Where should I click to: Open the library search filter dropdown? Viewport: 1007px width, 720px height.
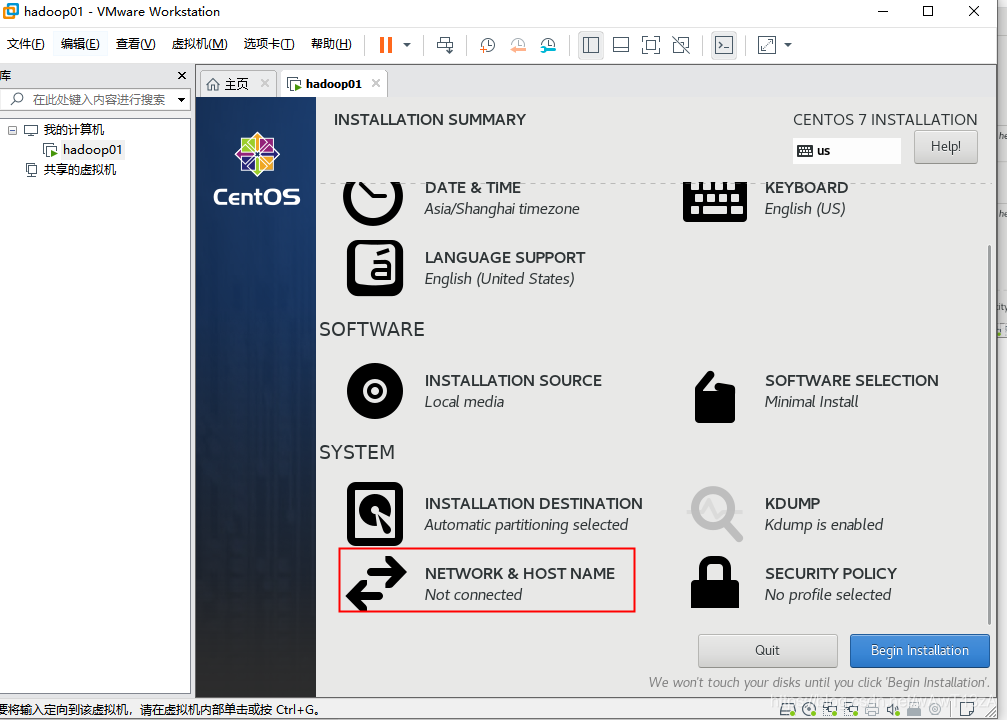[182, 100]
